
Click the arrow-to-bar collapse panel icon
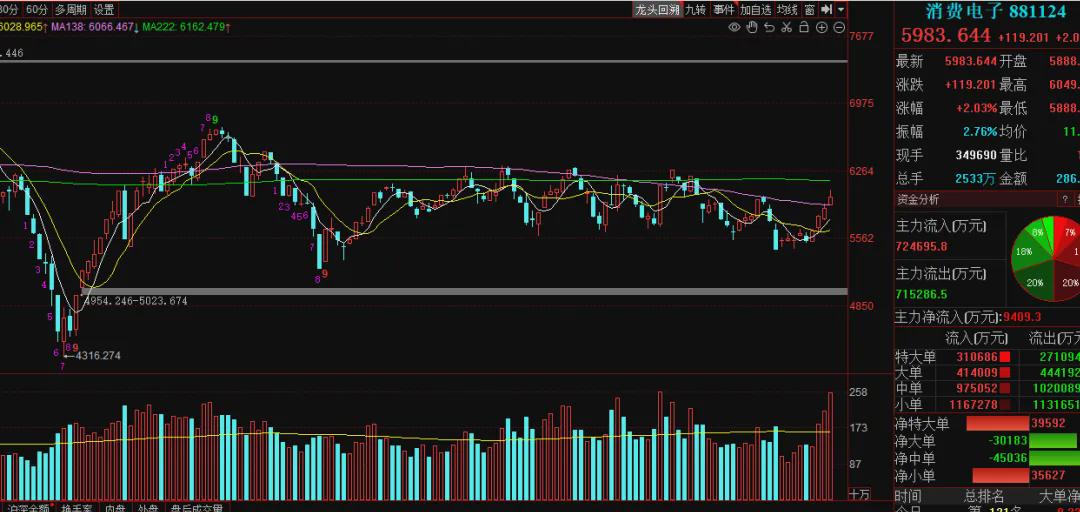[827, 10]
